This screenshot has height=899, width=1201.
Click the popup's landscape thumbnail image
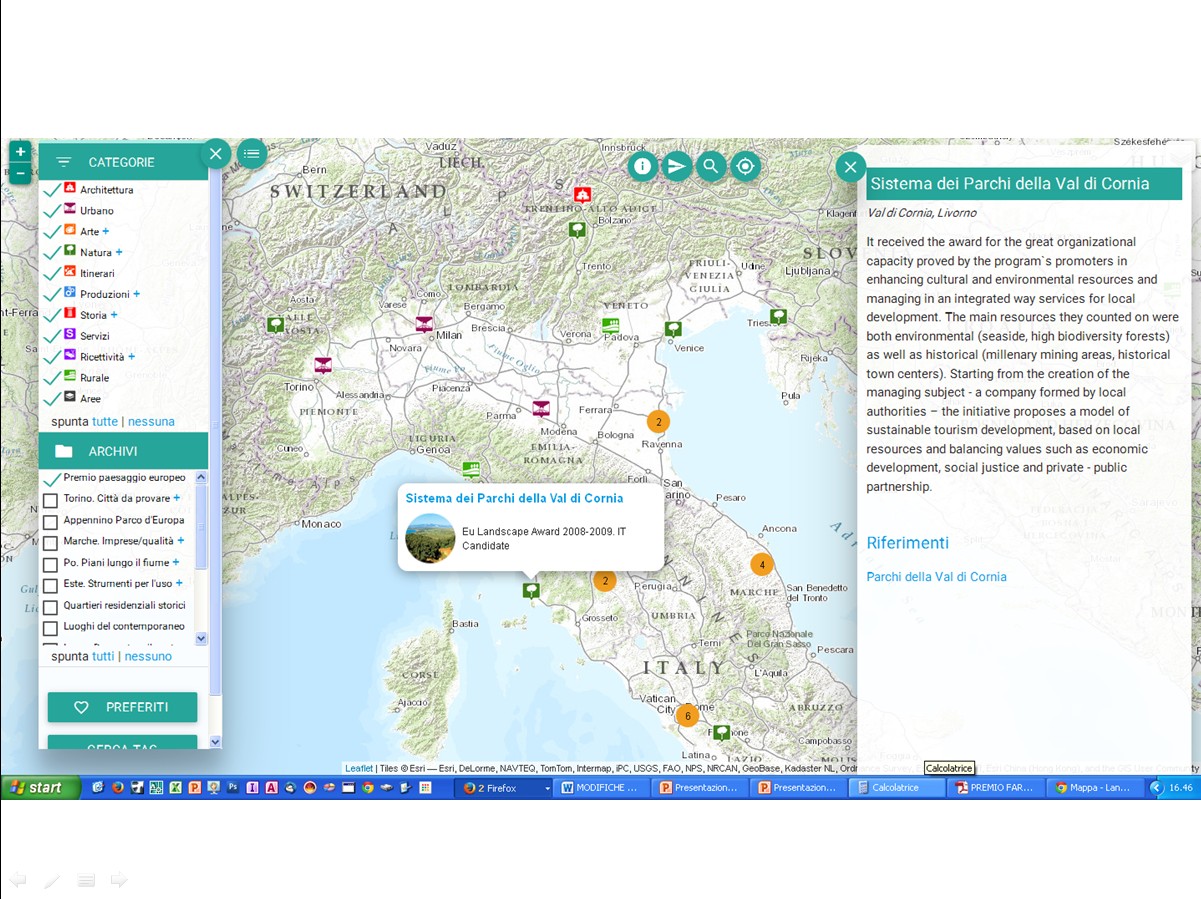pyautogui.click(x=431, y=538)
